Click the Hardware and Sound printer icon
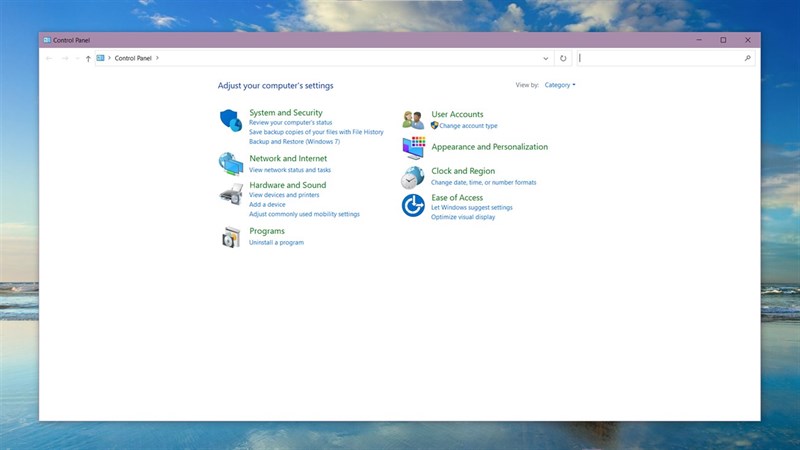The height and width of the screenshot is (450, 800). [x=231, y=194]
